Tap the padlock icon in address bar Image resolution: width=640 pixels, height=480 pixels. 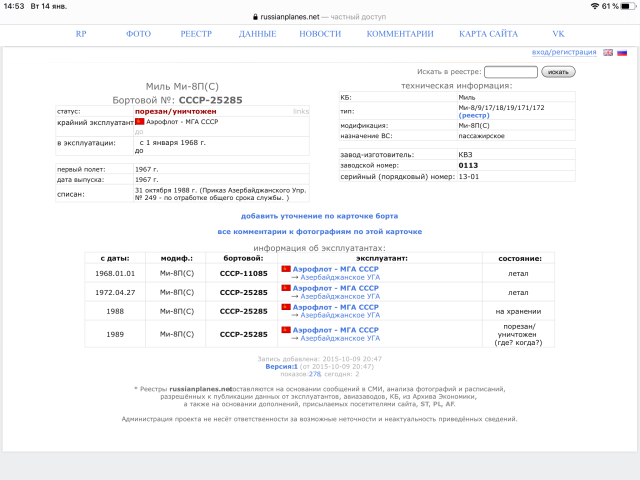(x=256, y=17)
